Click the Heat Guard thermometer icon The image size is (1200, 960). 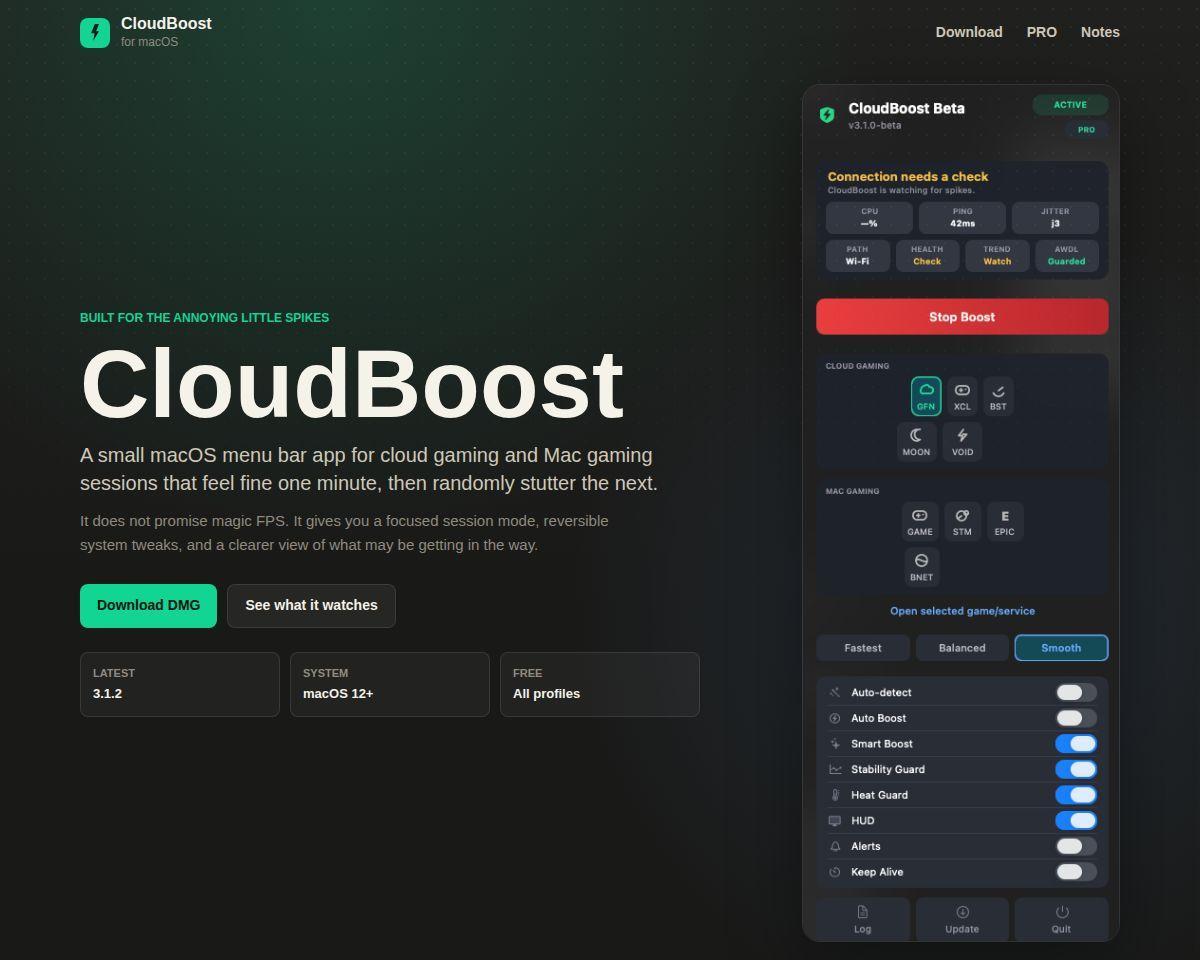(835, 795)
